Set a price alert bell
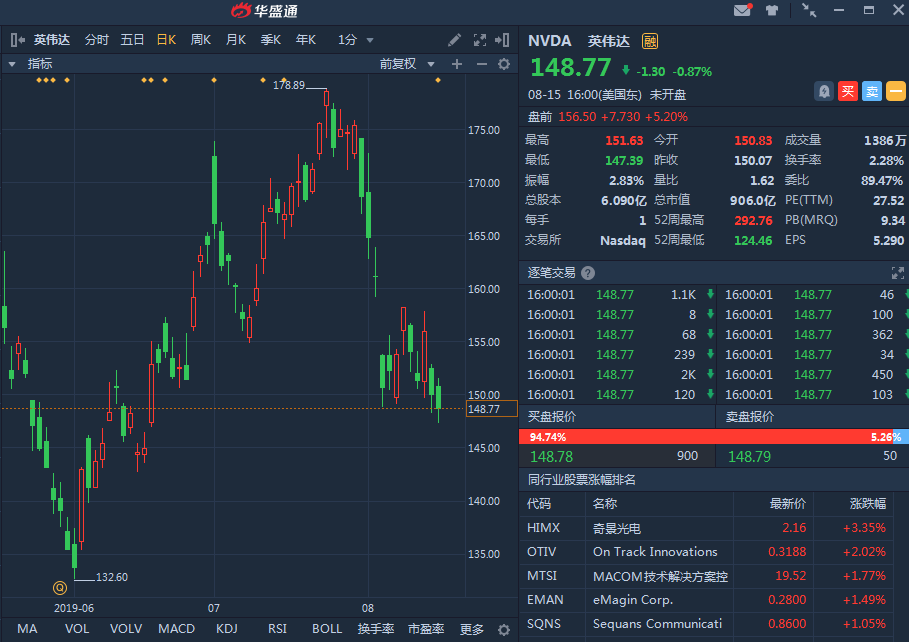 coord(824,91)
